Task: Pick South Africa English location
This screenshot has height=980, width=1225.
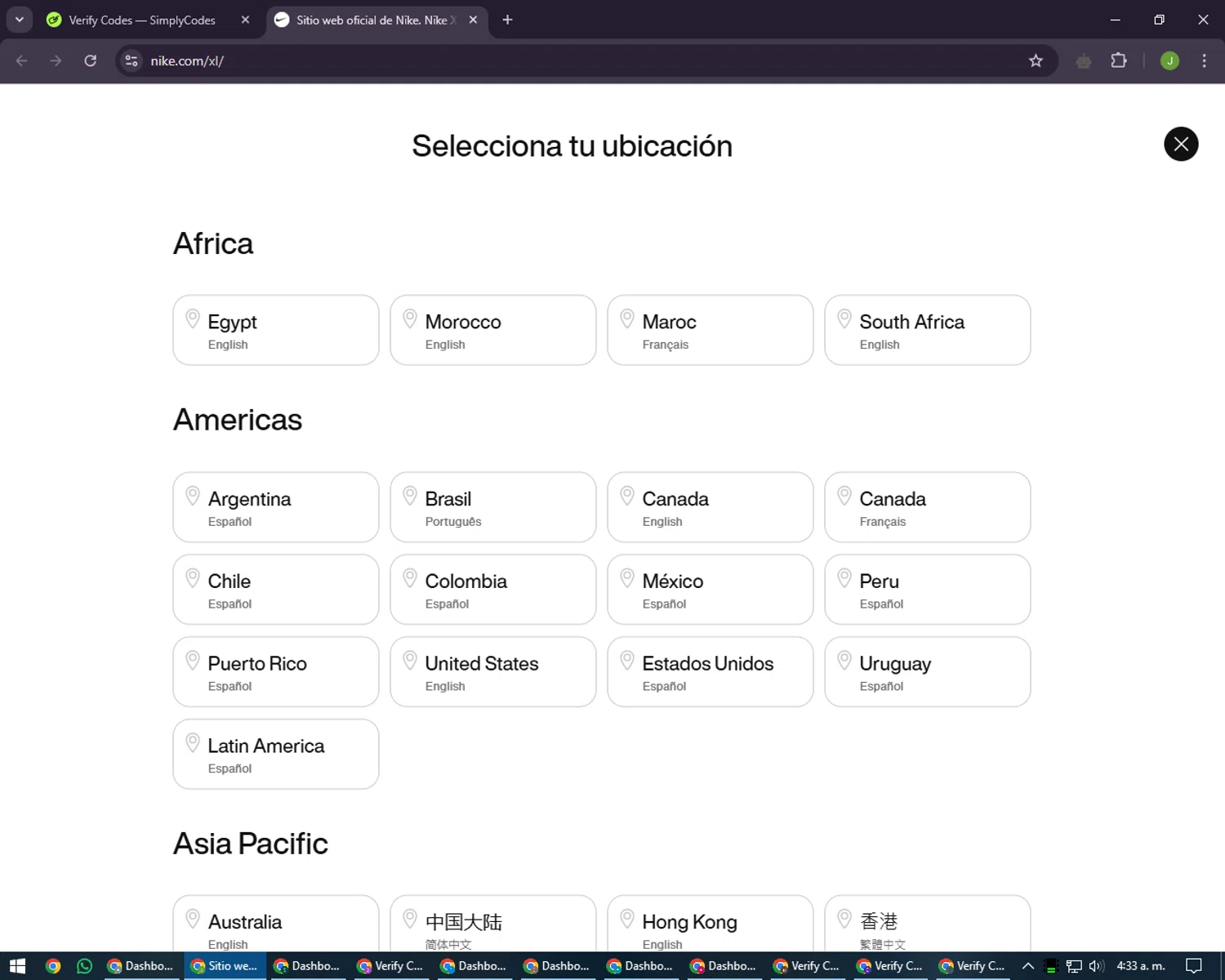Action: [x=928, y=330]
